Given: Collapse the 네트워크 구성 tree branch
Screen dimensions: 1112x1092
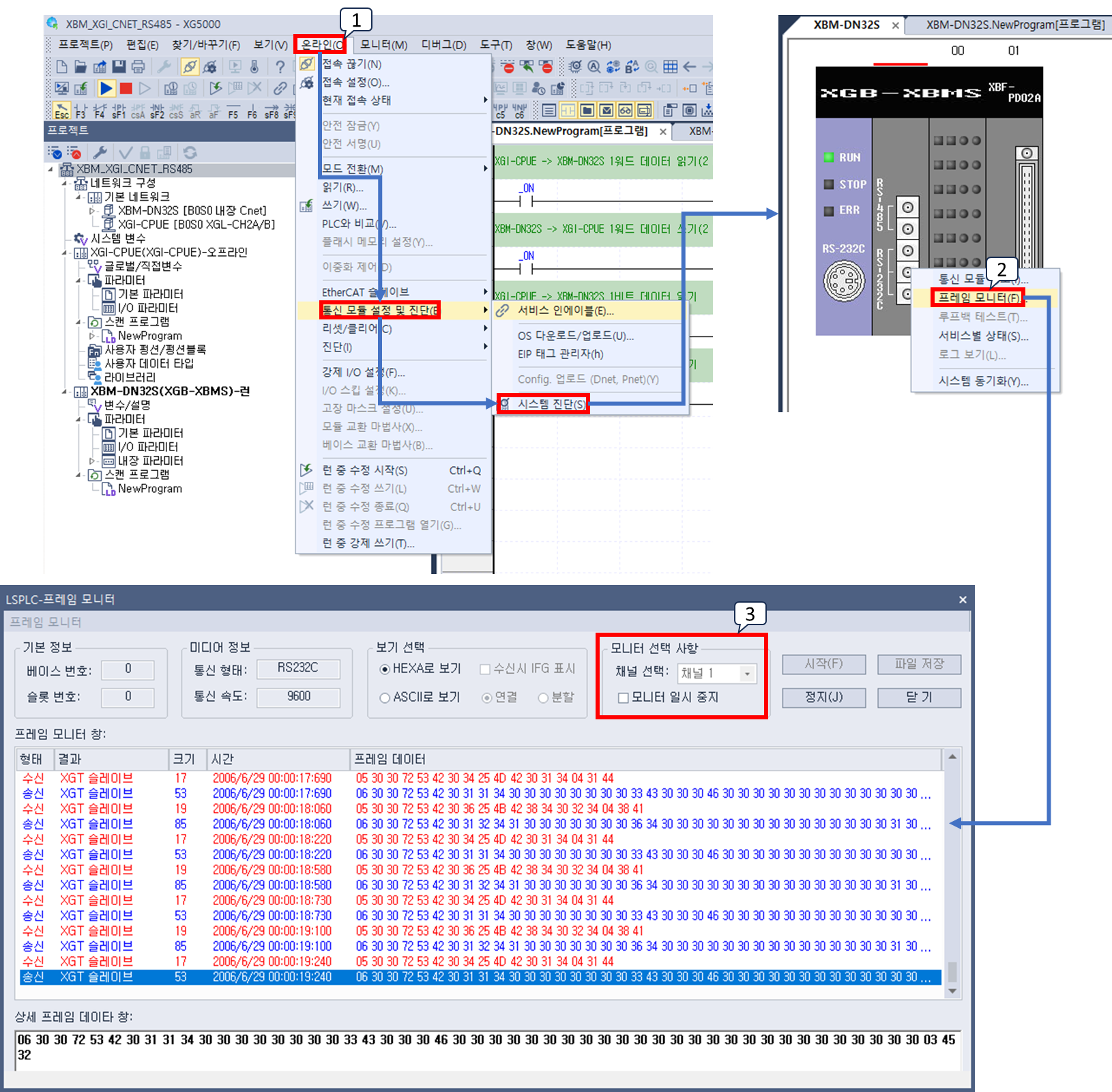Looking at the screenshot, I should point(63,182).
